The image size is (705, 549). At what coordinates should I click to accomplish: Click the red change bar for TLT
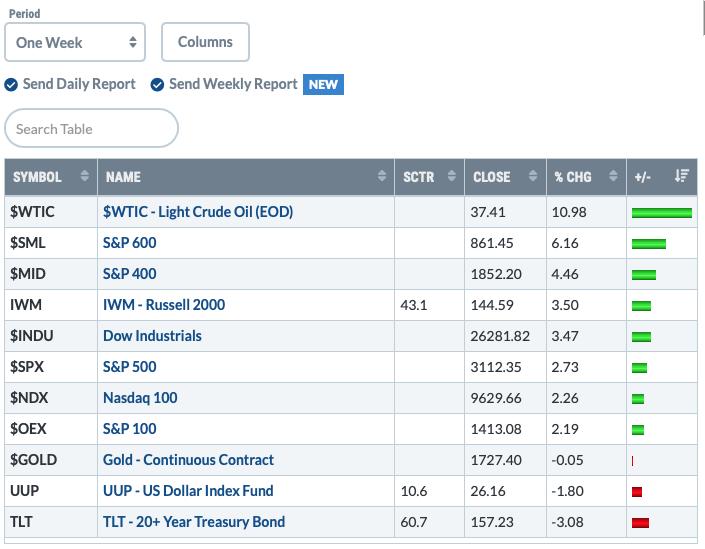tap(640, 523)
